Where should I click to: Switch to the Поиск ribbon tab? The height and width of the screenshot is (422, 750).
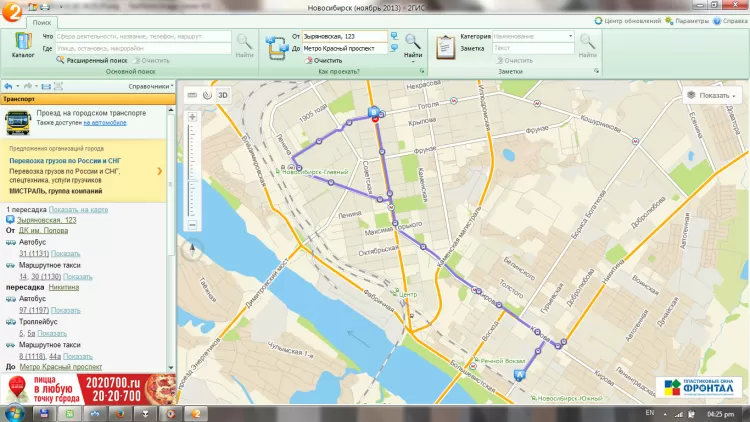click(x=42, y=22)
